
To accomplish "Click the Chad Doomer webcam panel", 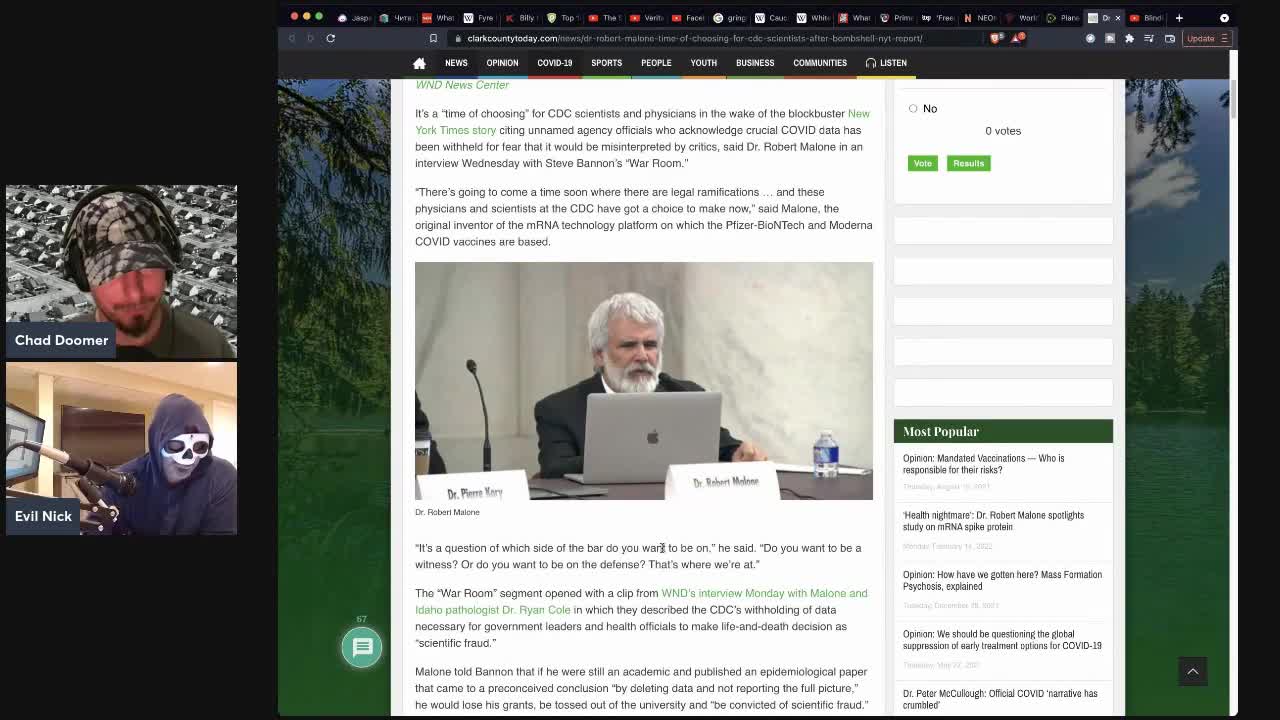I will (x=121, y=271).
